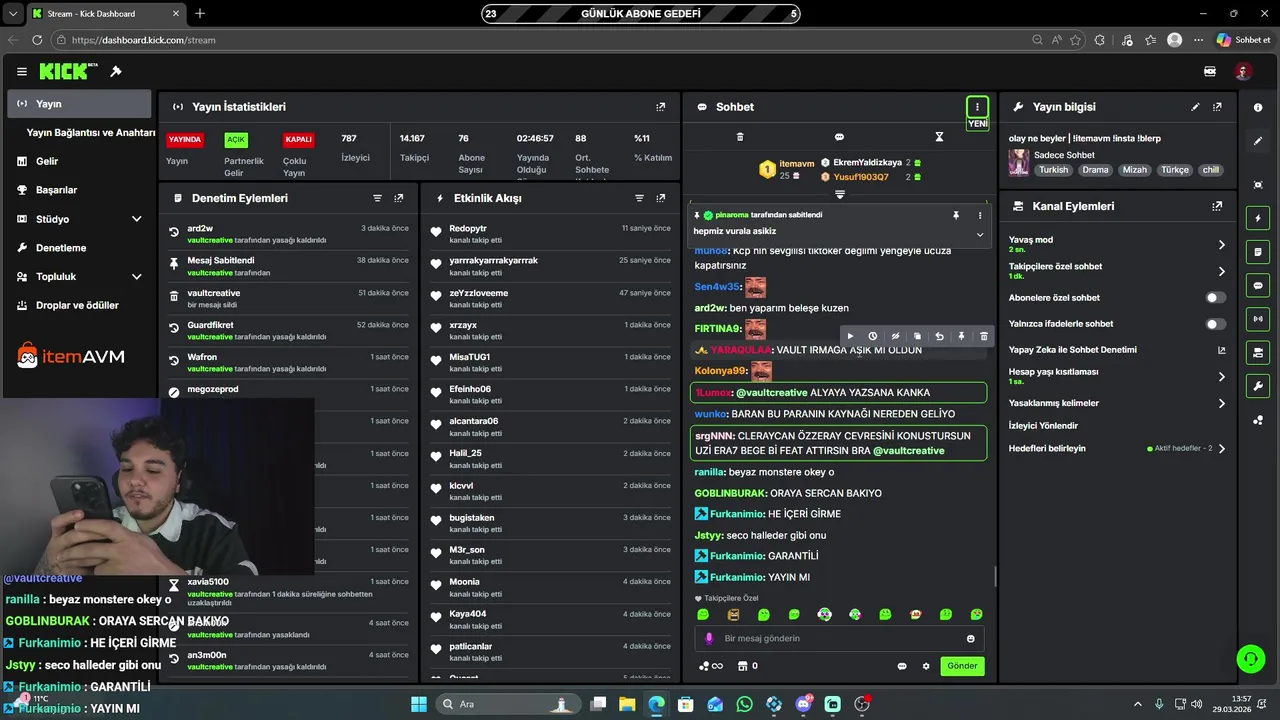Click İzleyici Yönlendir text

1043,426
